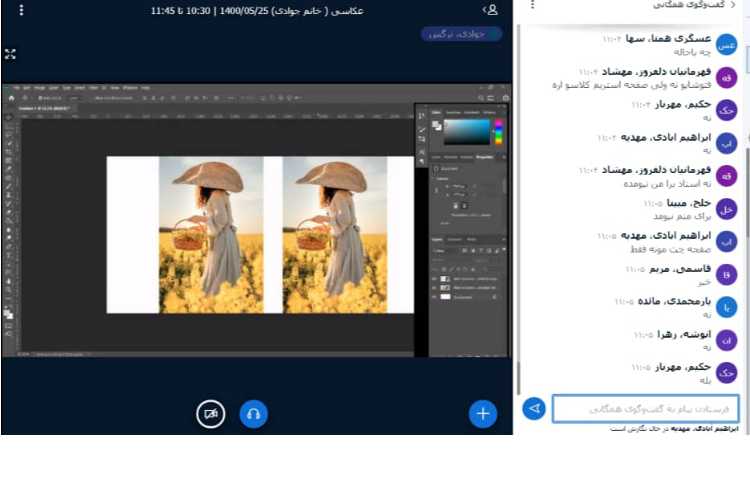Screen dimensions: 750x480
Task: Select the Background layer row
Action: (467, 297)
